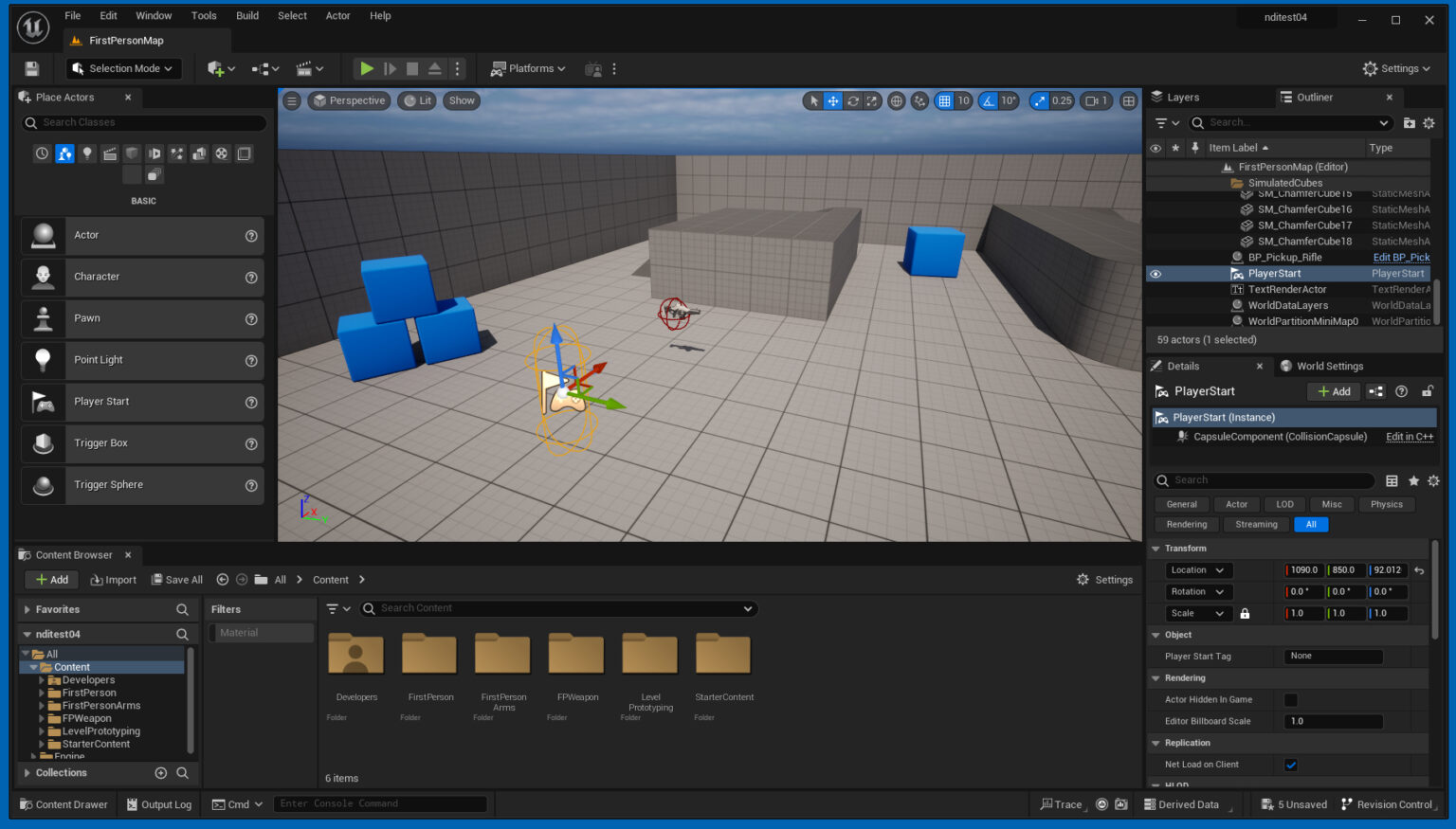Select the Lights category in Place Actors
Image resolution: width=1456 pixels, height=829 pixels.
tap(87, 153)
